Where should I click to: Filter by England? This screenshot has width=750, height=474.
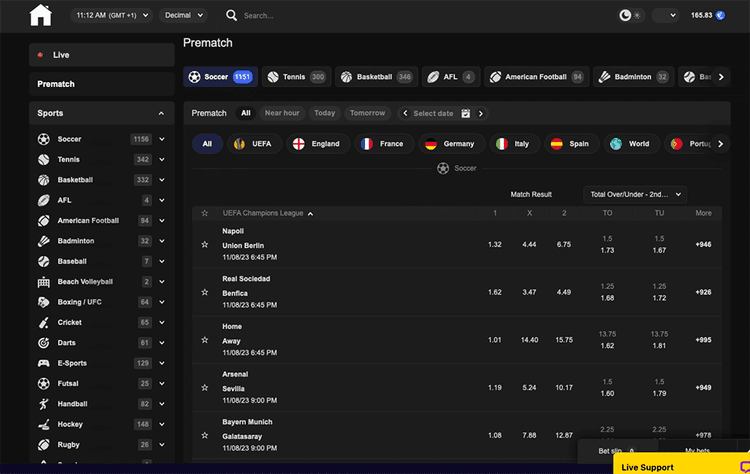318,144
